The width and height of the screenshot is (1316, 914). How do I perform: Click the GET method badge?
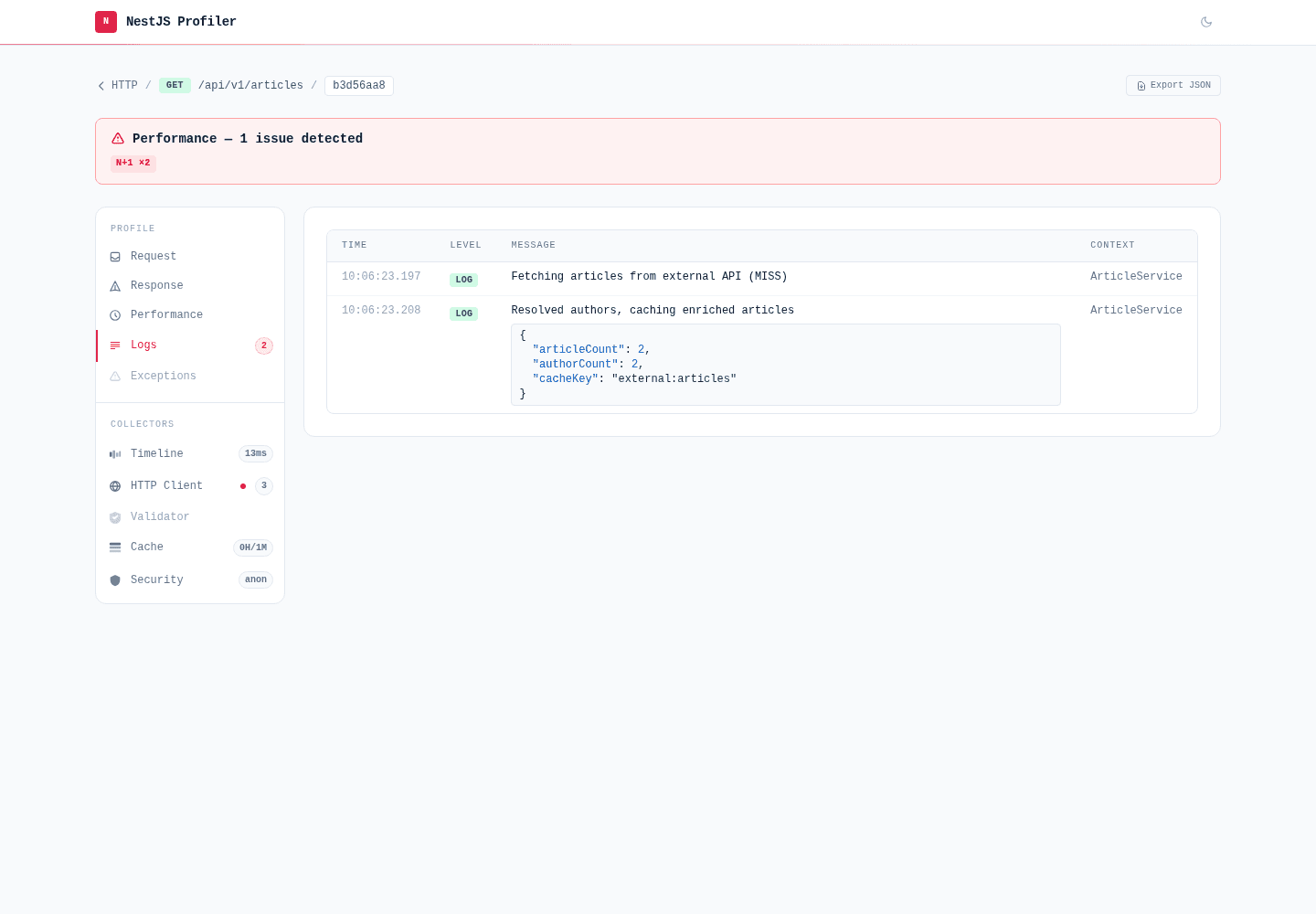[x=175, y=86]
